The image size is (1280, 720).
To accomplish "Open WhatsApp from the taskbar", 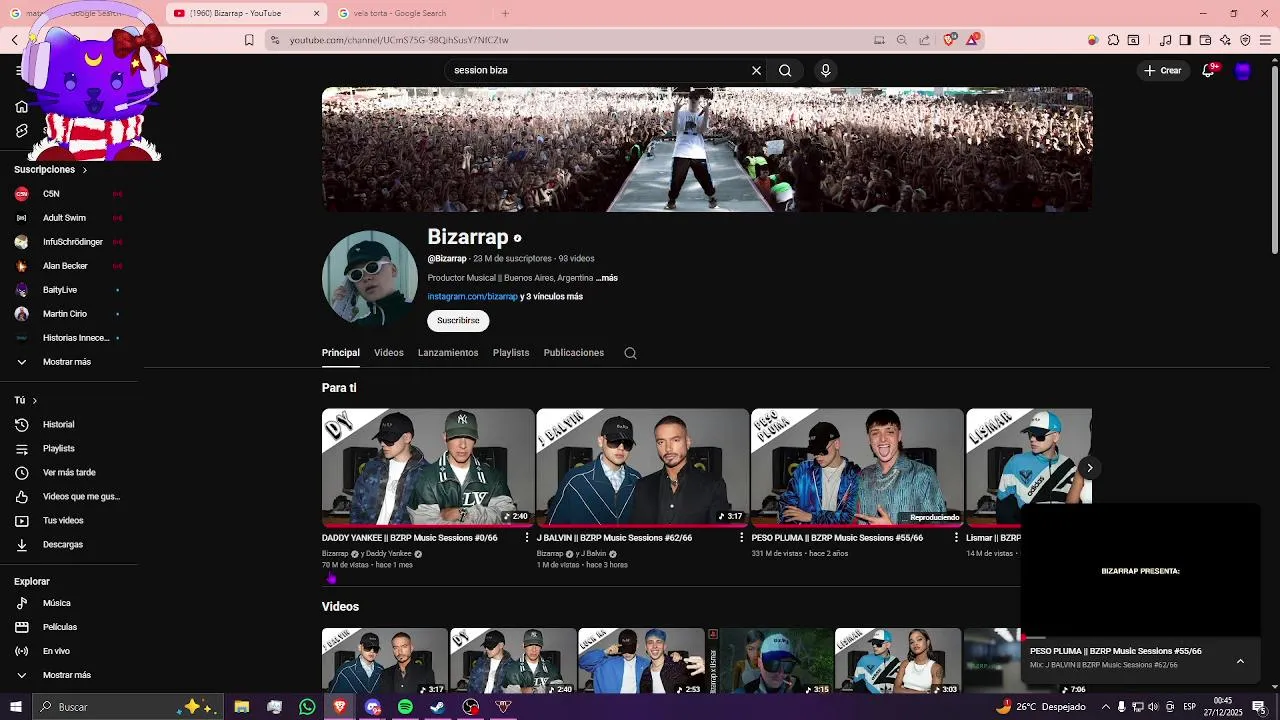I will [307, 707].
